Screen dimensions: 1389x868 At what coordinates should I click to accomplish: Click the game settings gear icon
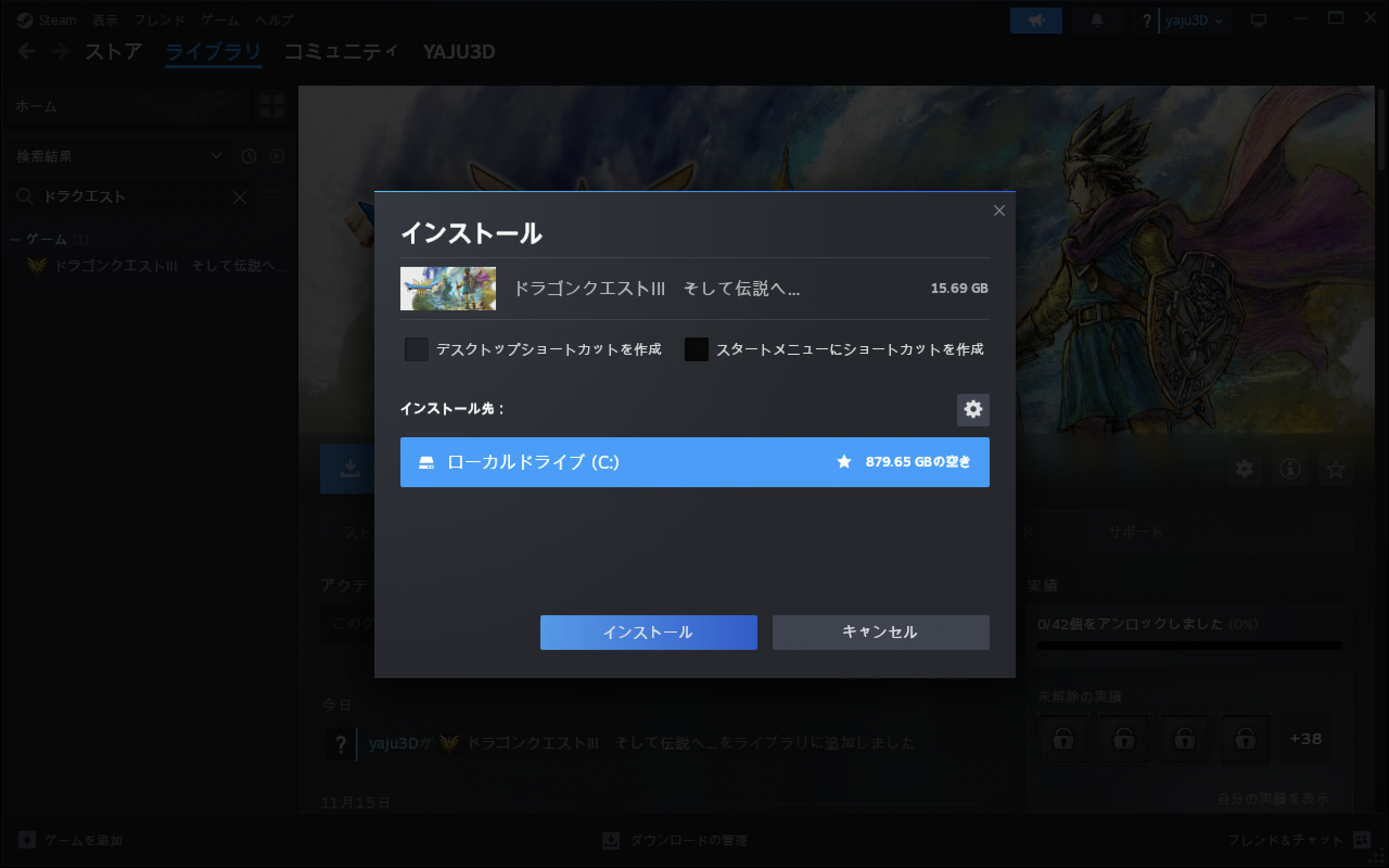point(1244,469)
